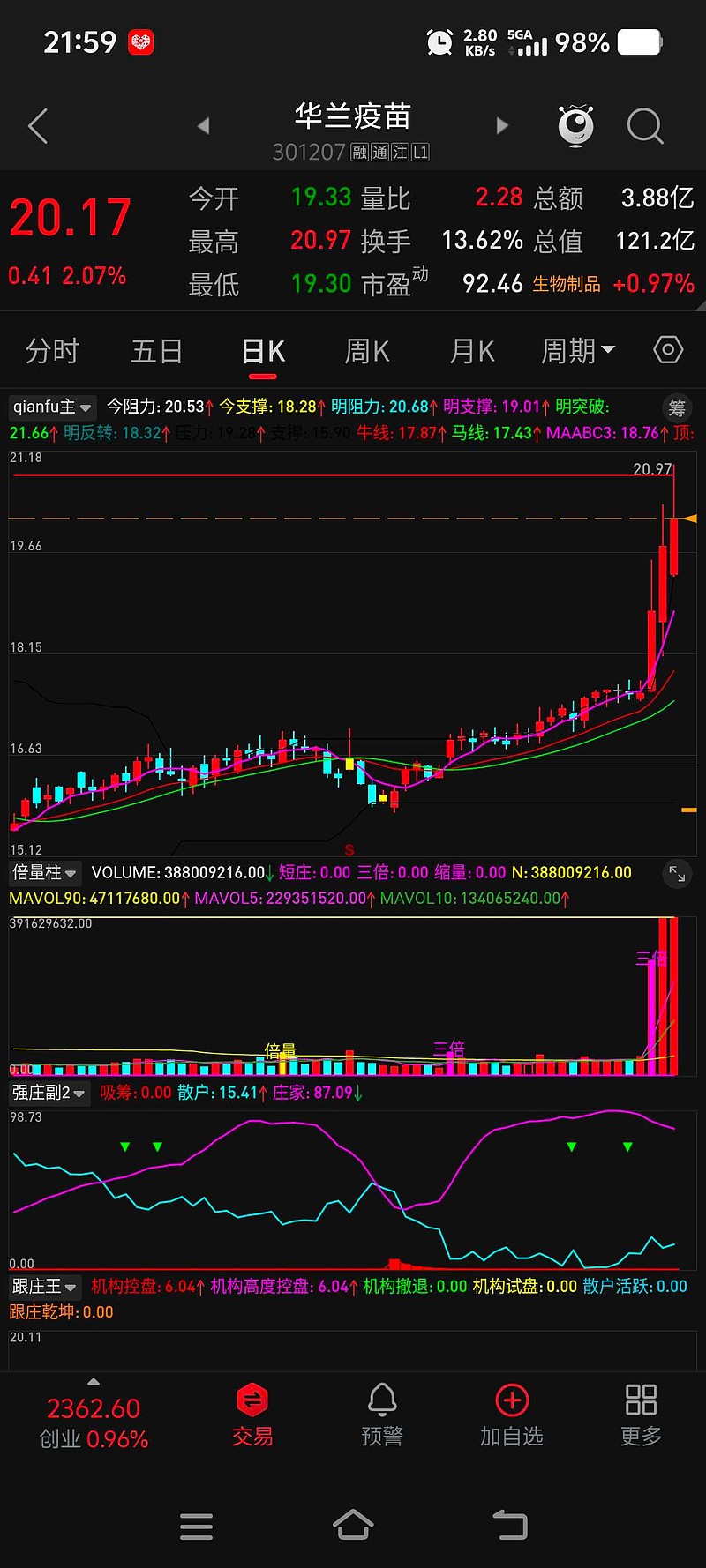
Task: Tap 加自选 add to watchlist
Action: point(512,1415)
